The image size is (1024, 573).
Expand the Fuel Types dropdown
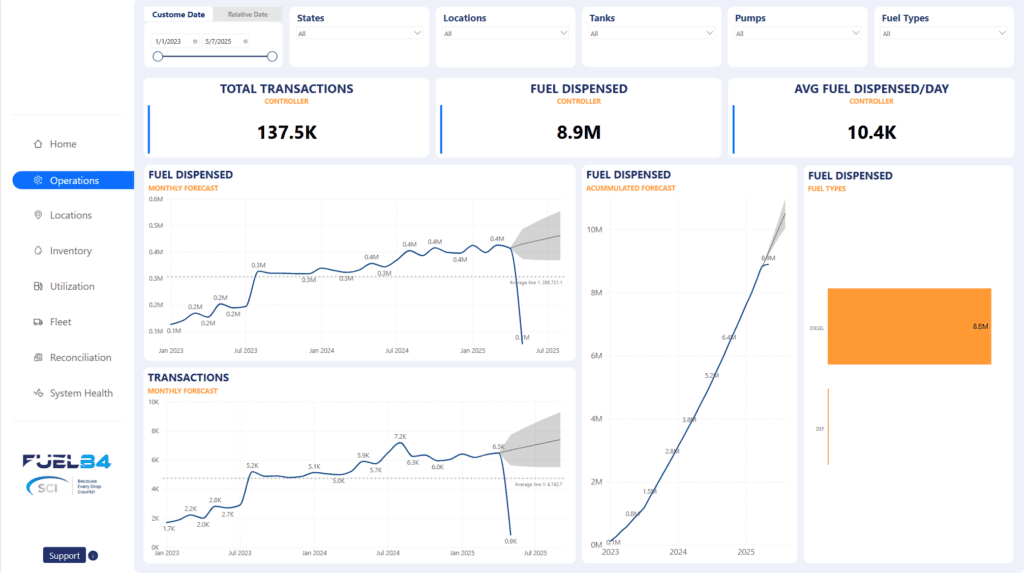pos(1002,33)
